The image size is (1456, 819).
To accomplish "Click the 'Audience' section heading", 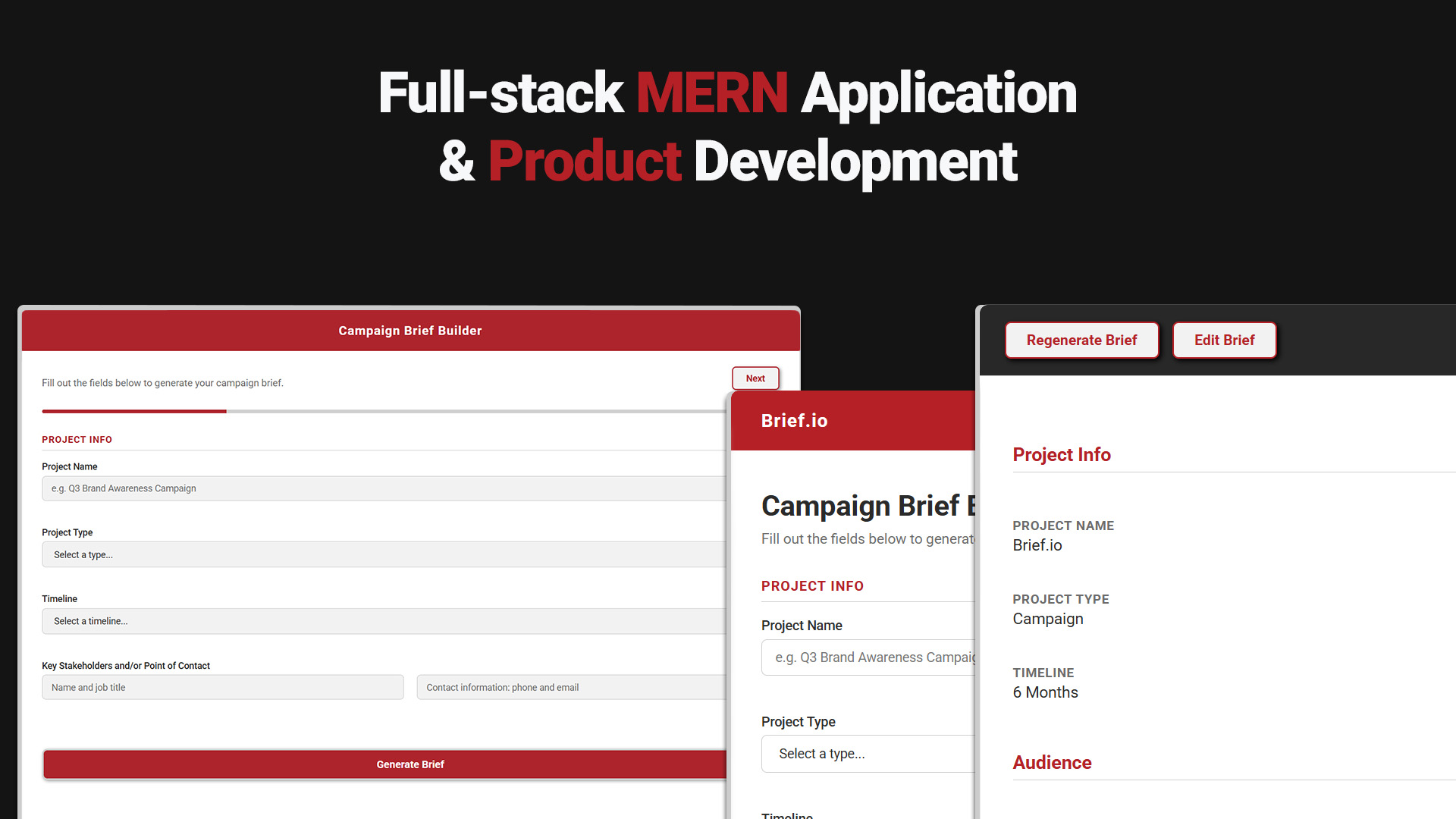I will coord(1053,763).
